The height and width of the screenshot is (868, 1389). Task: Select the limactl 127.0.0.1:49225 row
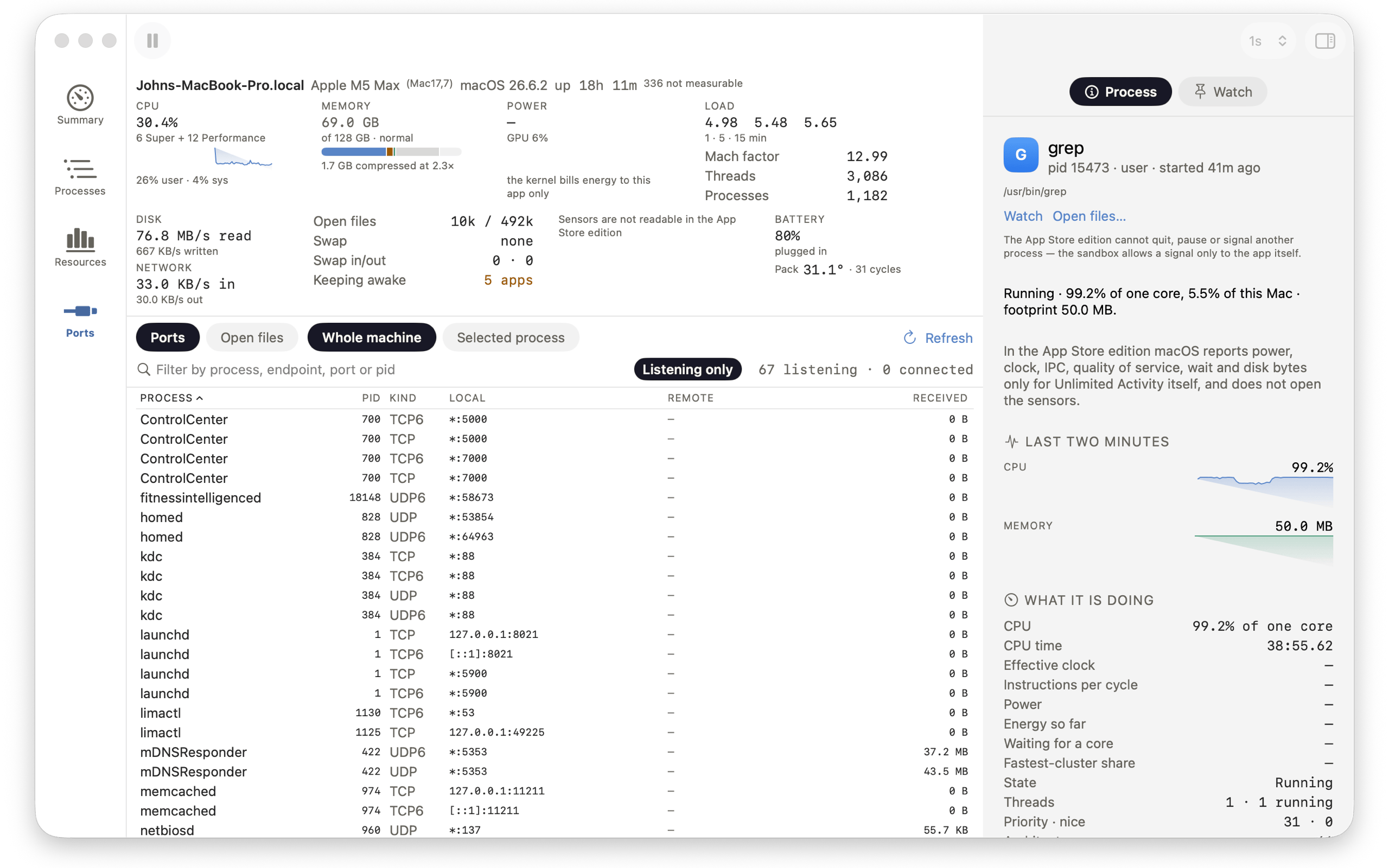click(555, 732)
